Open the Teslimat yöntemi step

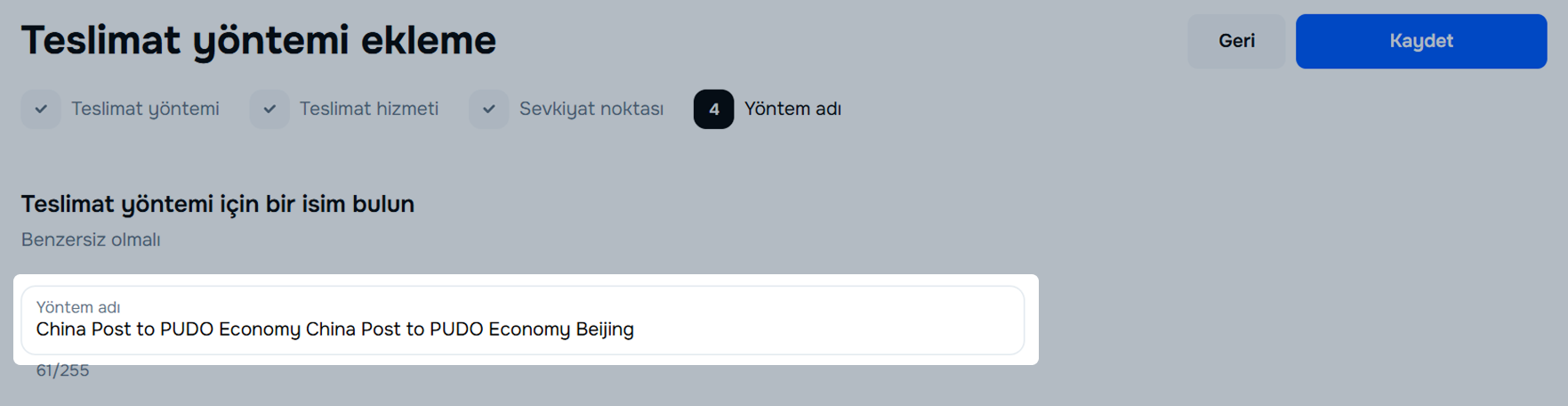point(145,109)
